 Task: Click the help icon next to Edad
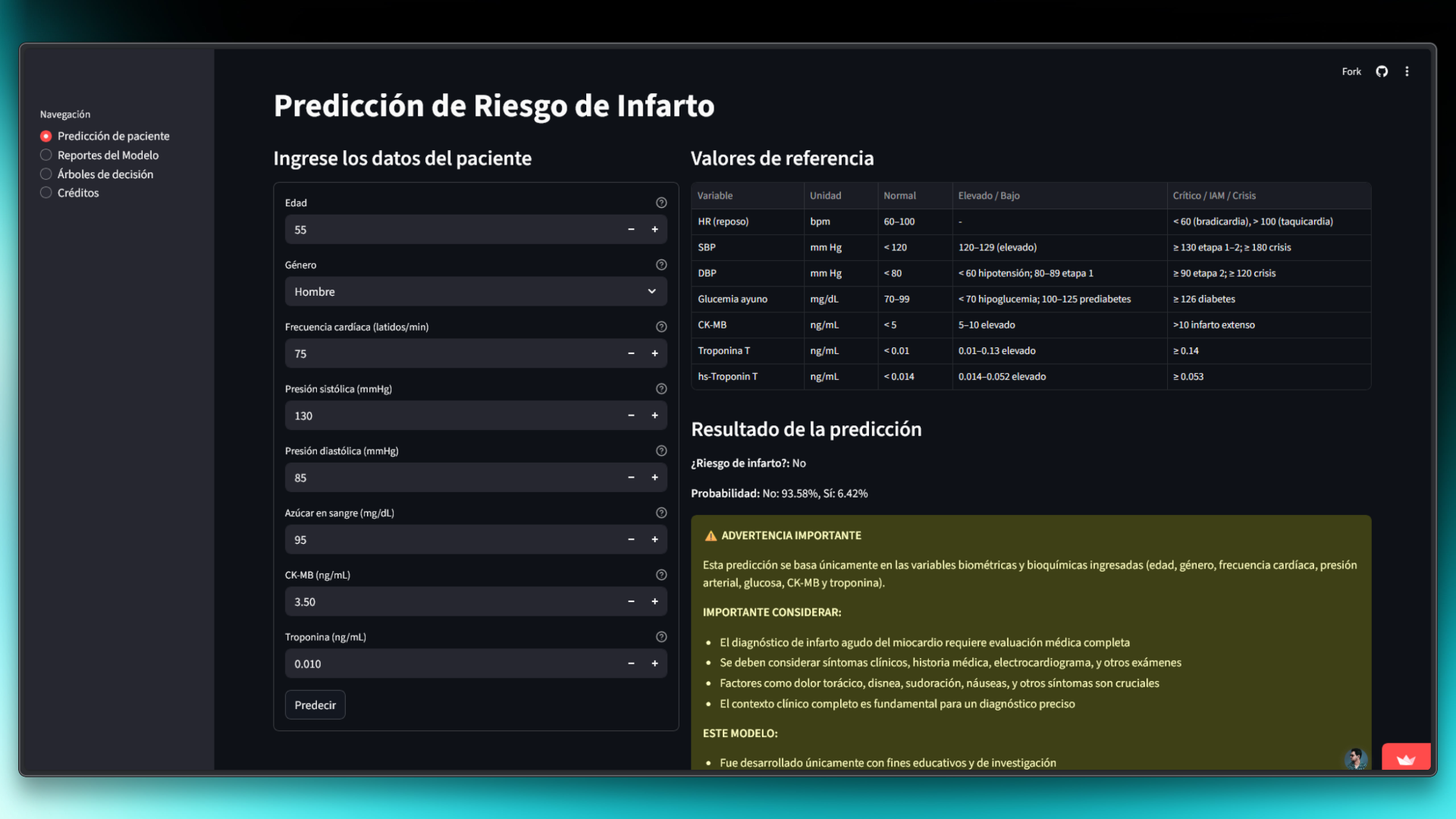[x=661, y=202]
